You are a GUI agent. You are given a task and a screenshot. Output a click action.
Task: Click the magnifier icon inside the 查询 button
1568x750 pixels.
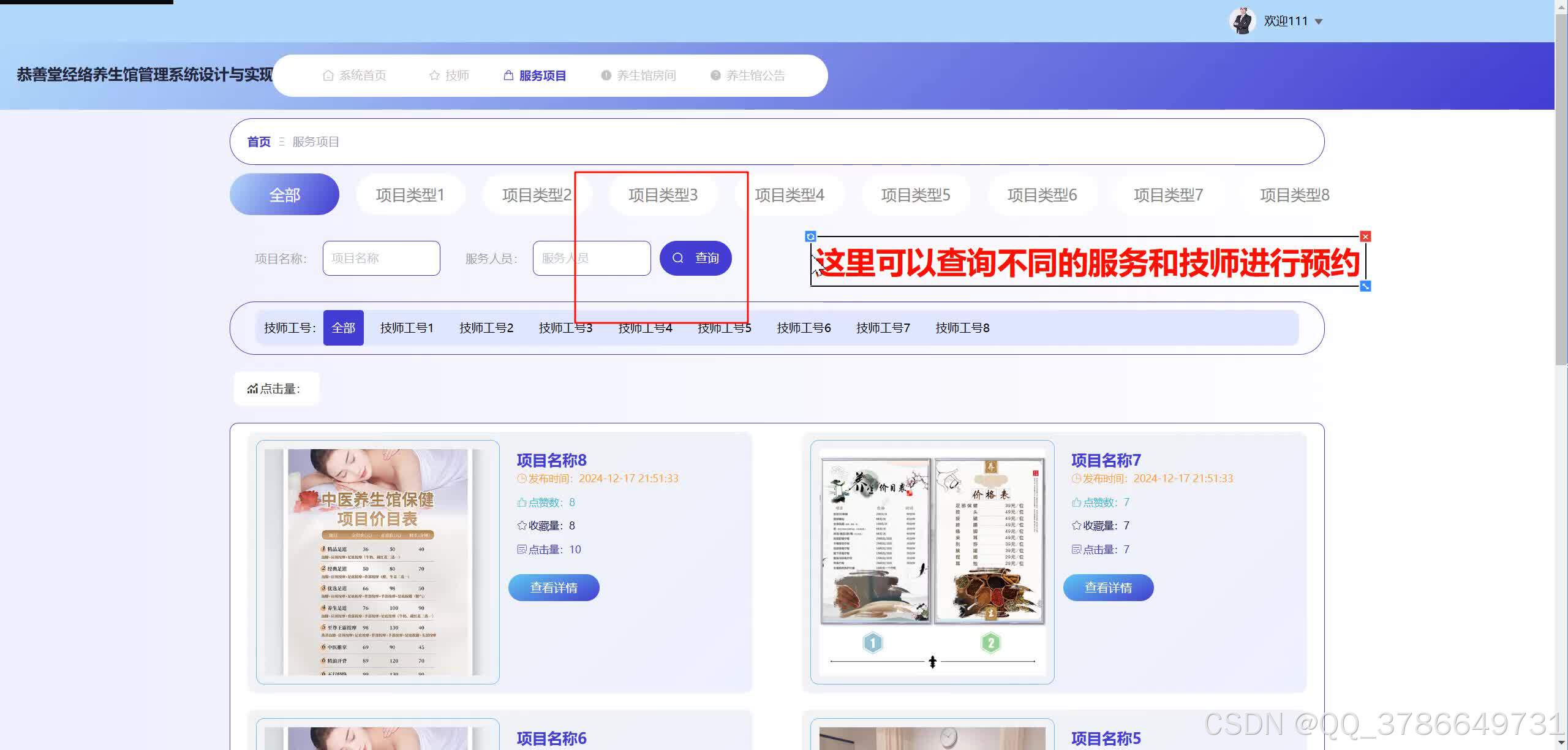677,258
